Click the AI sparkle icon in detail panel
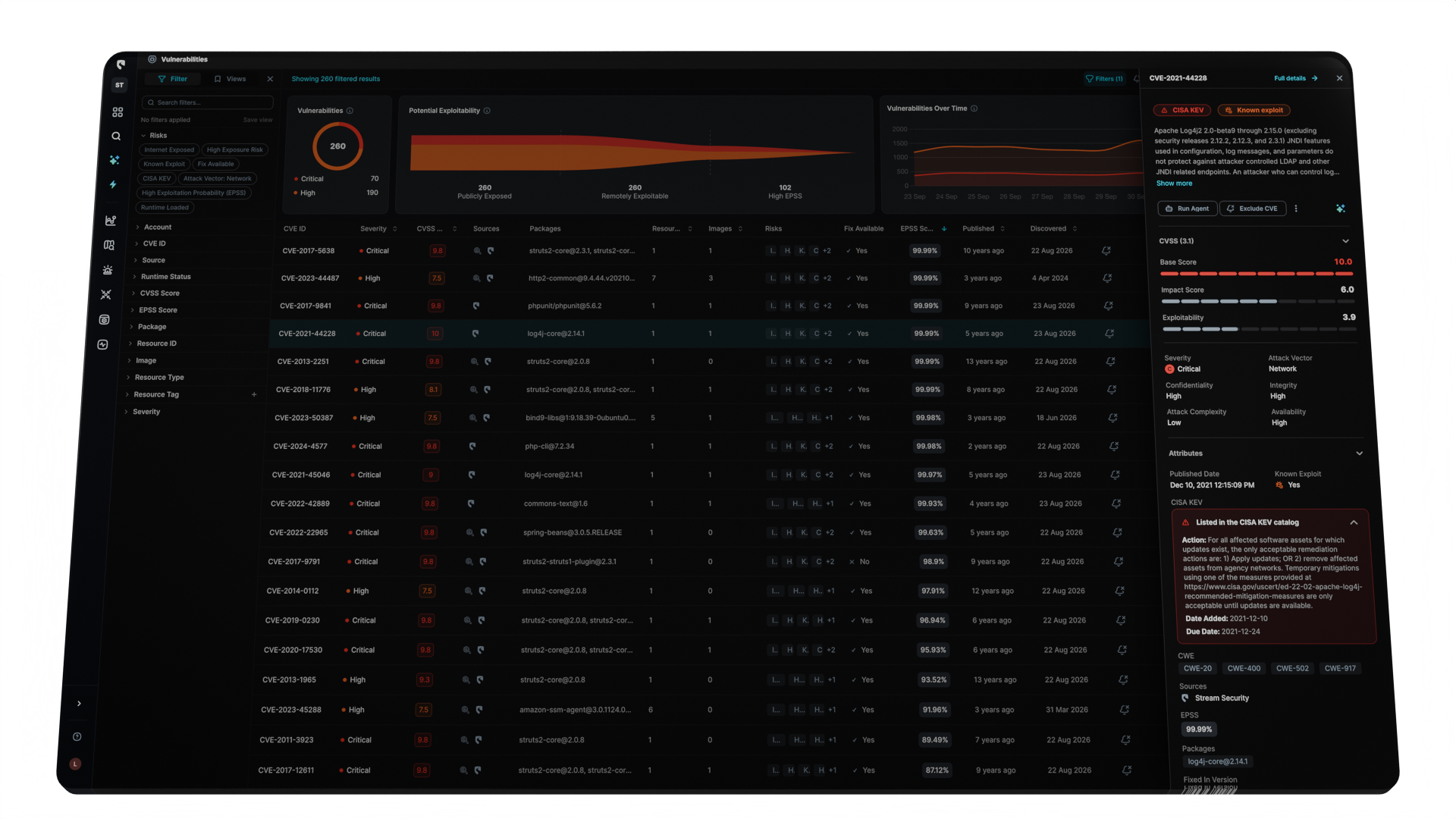 (1341, 209)
